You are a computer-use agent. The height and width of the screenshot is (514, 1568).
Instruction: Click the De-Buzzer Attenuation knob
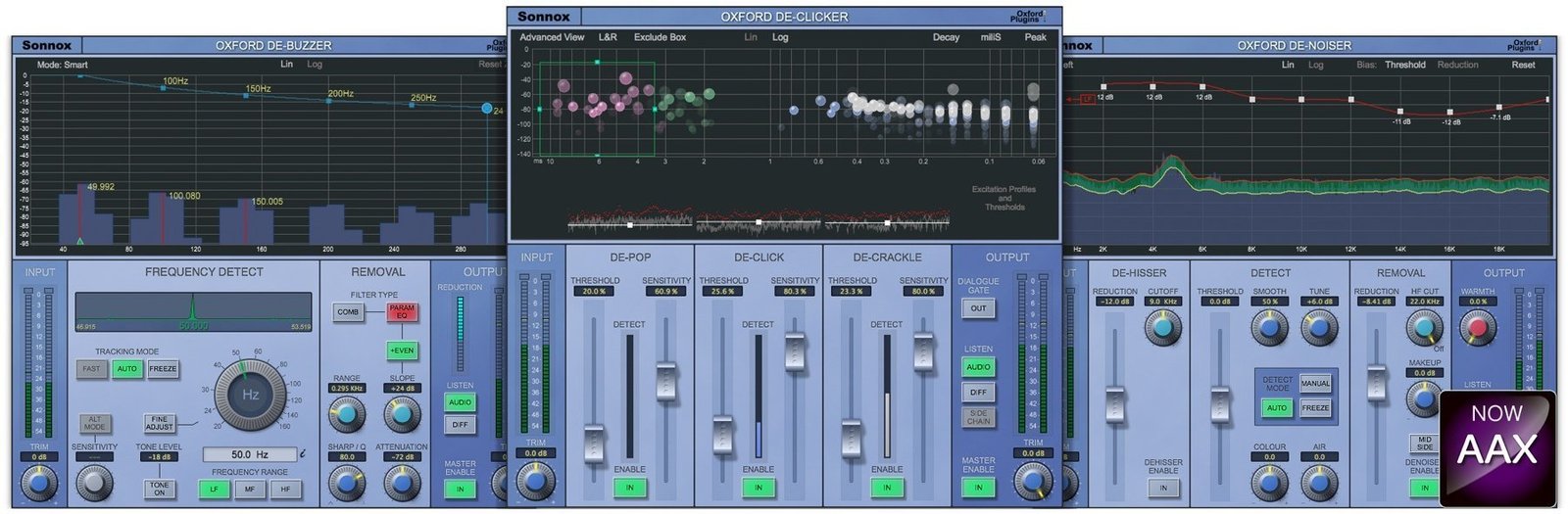point(401,482)
